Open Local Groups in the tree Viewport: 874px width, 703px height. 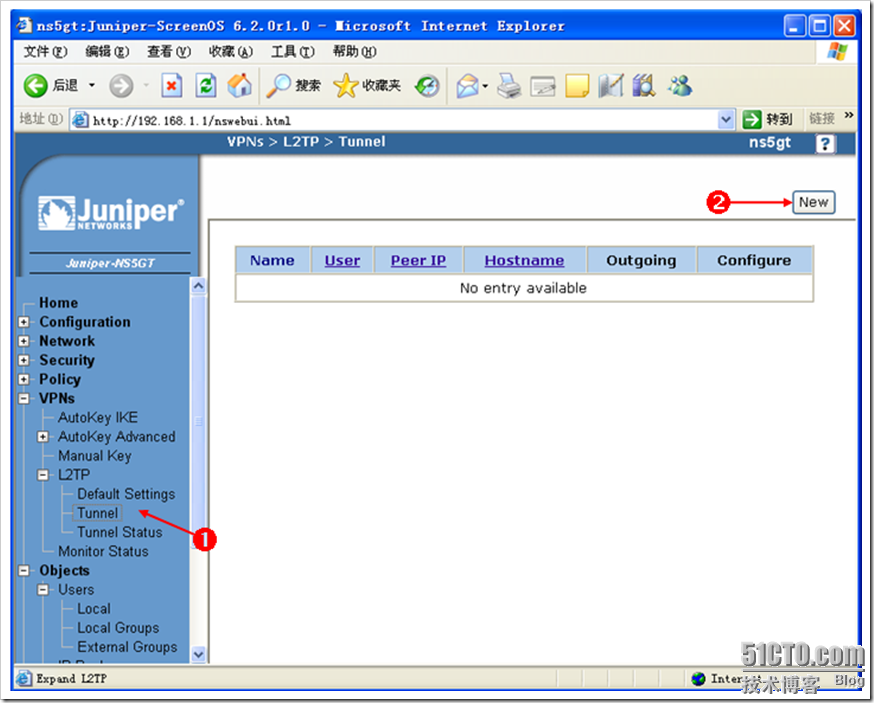118,628
